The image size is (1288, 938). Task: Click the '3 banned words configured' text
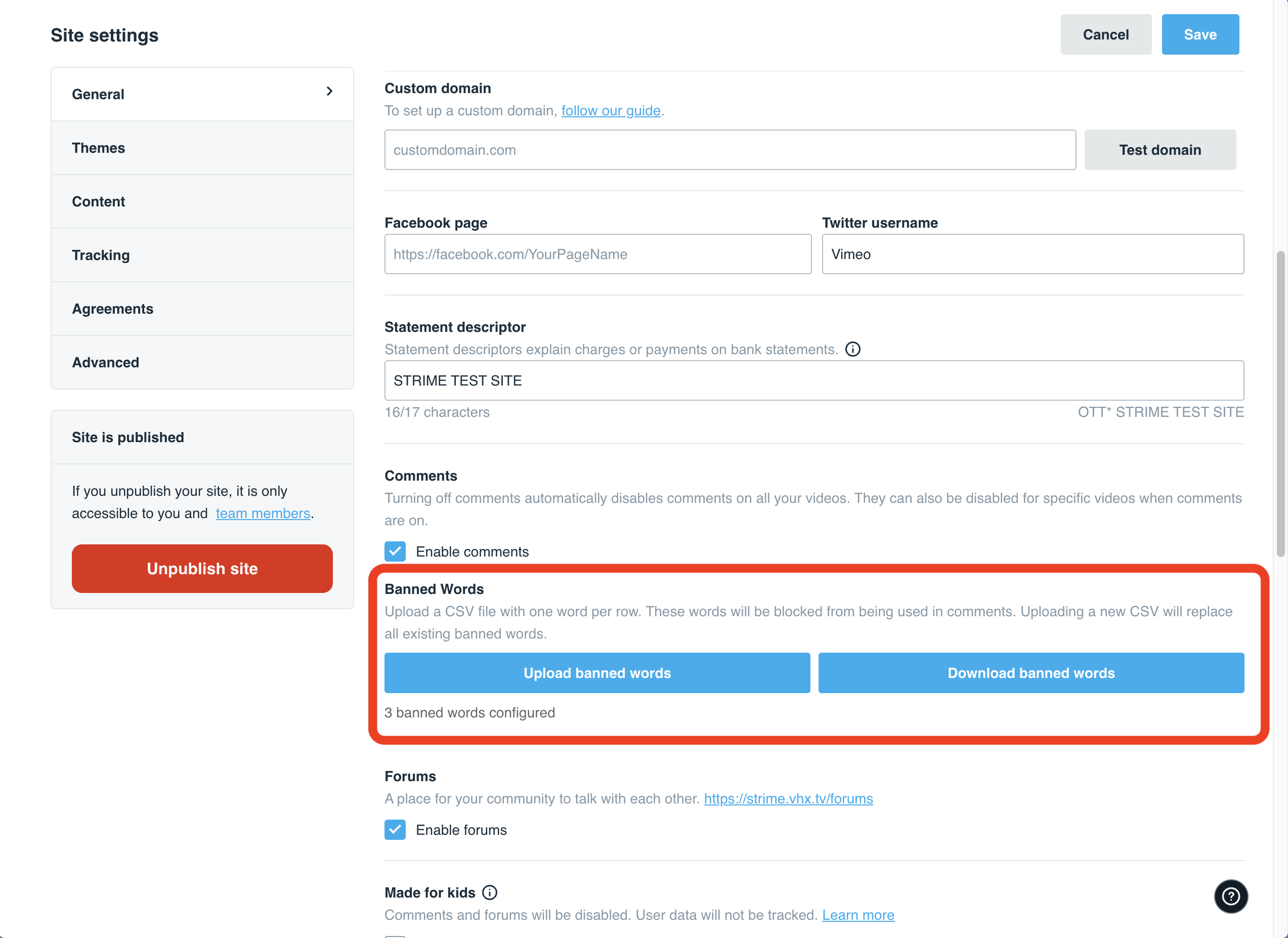coord(469,712)
